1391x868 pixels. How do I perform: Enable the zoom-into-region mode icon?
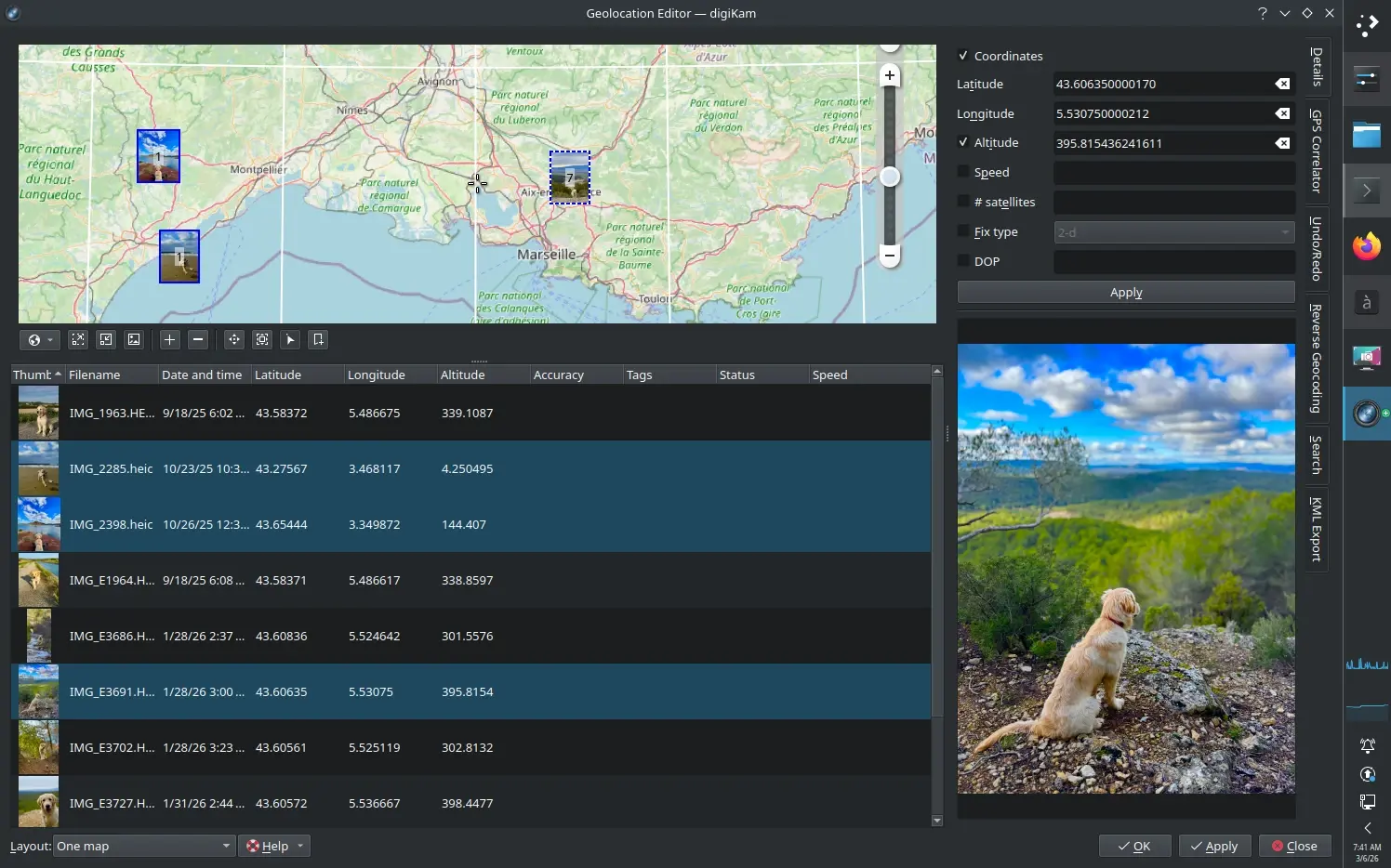point(262,339)
